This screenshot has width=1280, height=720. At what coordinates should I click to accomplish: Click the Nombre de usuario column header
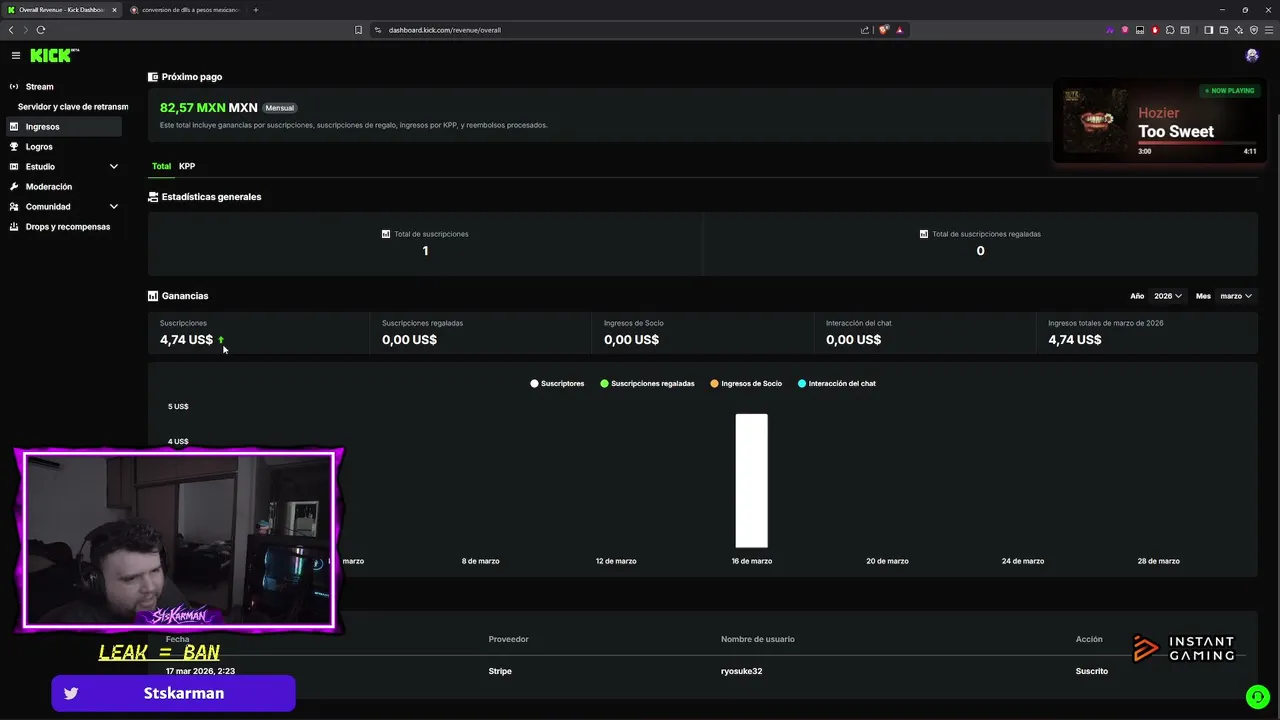757,639
